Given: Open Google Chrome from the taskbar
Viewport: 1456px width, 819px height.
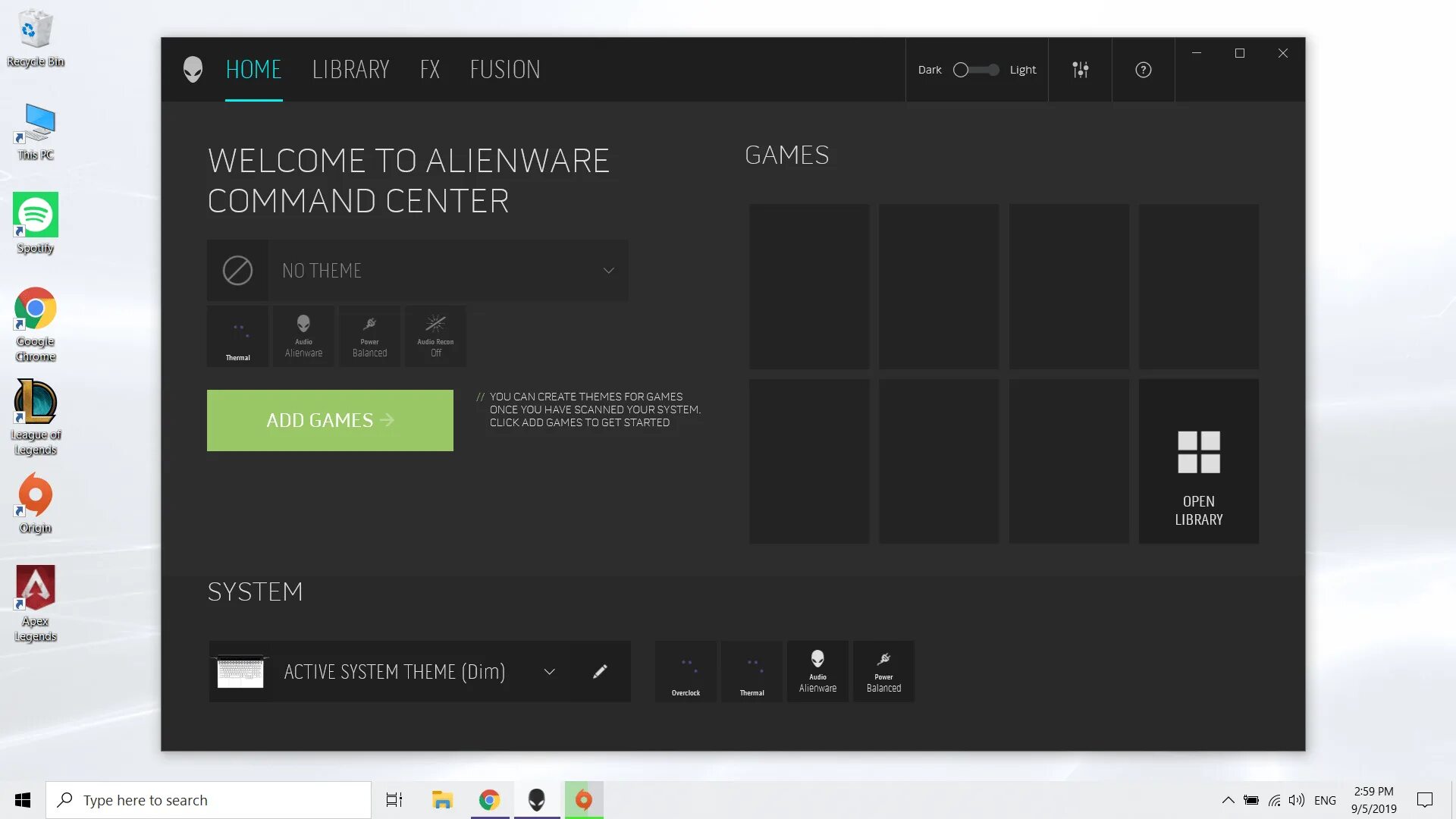Looking at the screenshot, I should pos(489,800).
